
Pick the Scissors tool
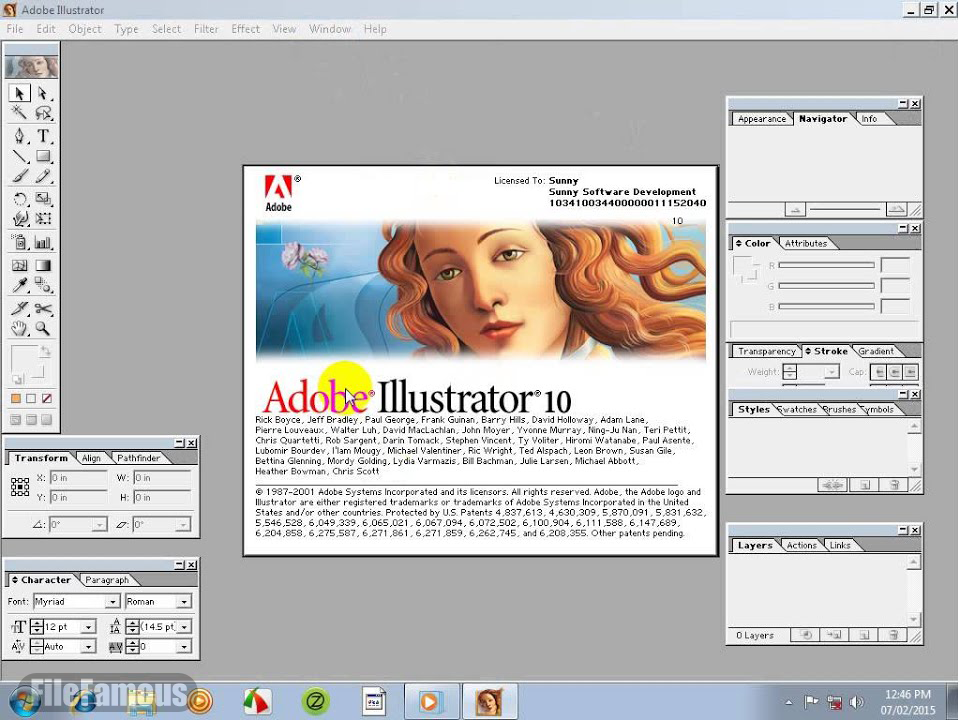coord(43,309)
